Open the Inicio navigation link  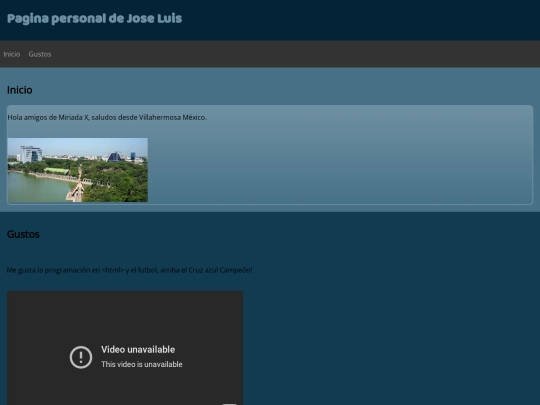pos(12,54)
